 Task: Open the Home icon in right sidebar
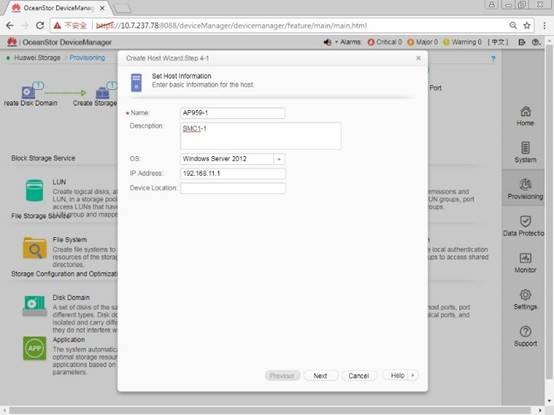point(525,112)
